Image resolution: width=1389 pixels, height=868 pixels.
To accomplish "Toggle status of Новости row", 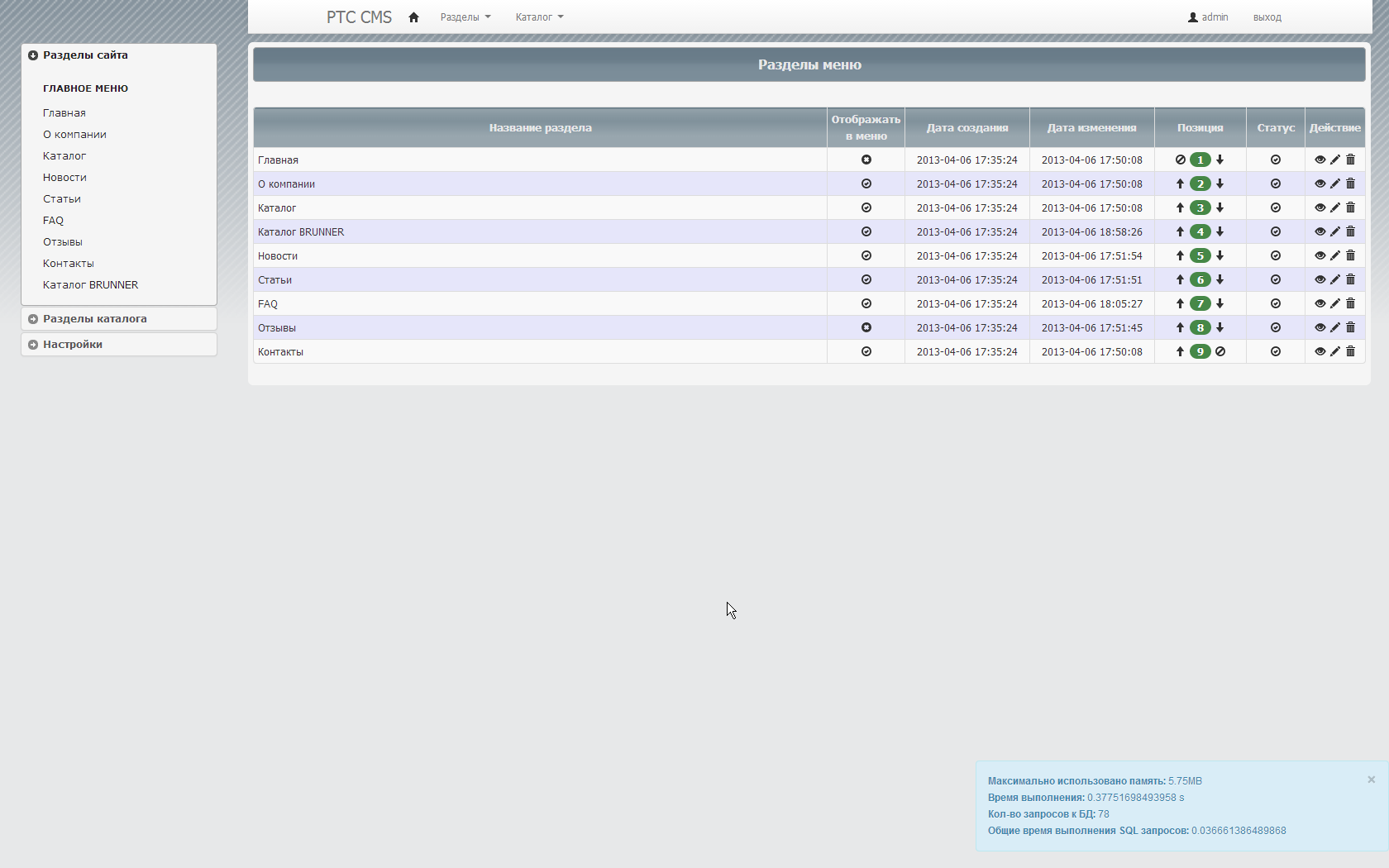I will click(x=1276, y=255).
